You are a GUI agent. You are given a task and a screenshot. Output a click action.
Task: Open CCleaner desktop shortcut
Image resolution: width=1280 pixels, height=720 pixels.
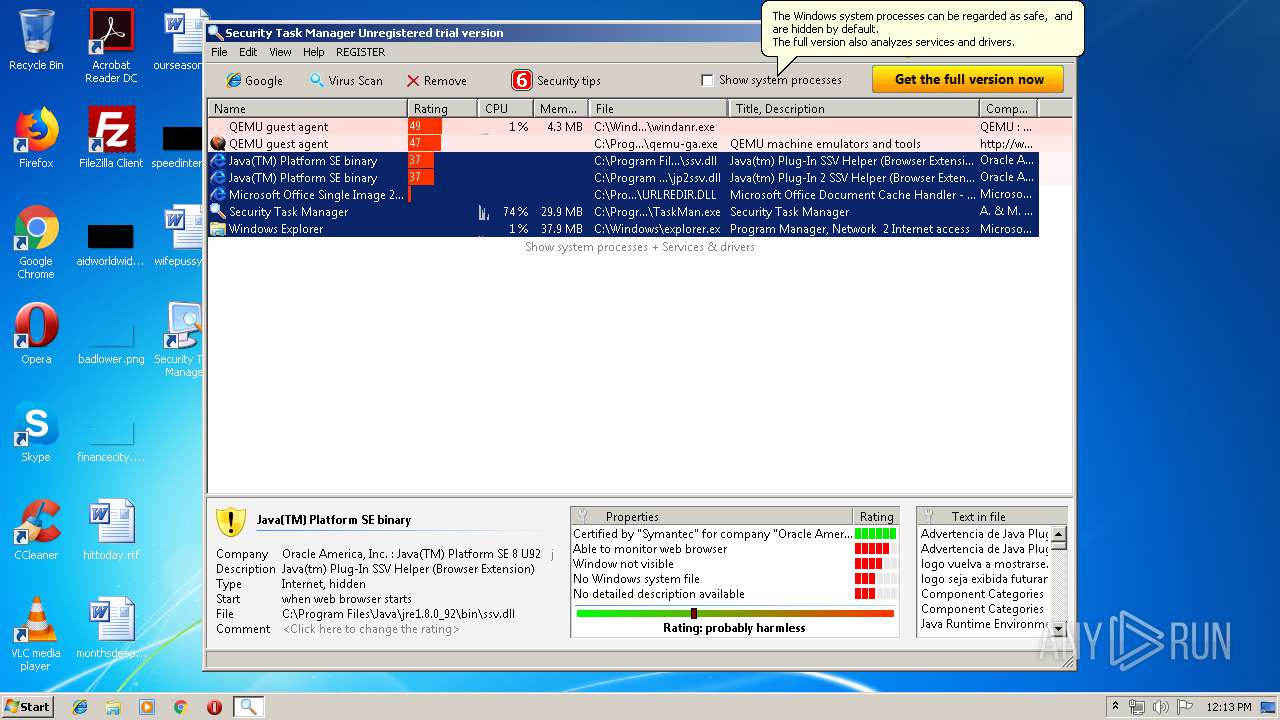click(36, 529)
